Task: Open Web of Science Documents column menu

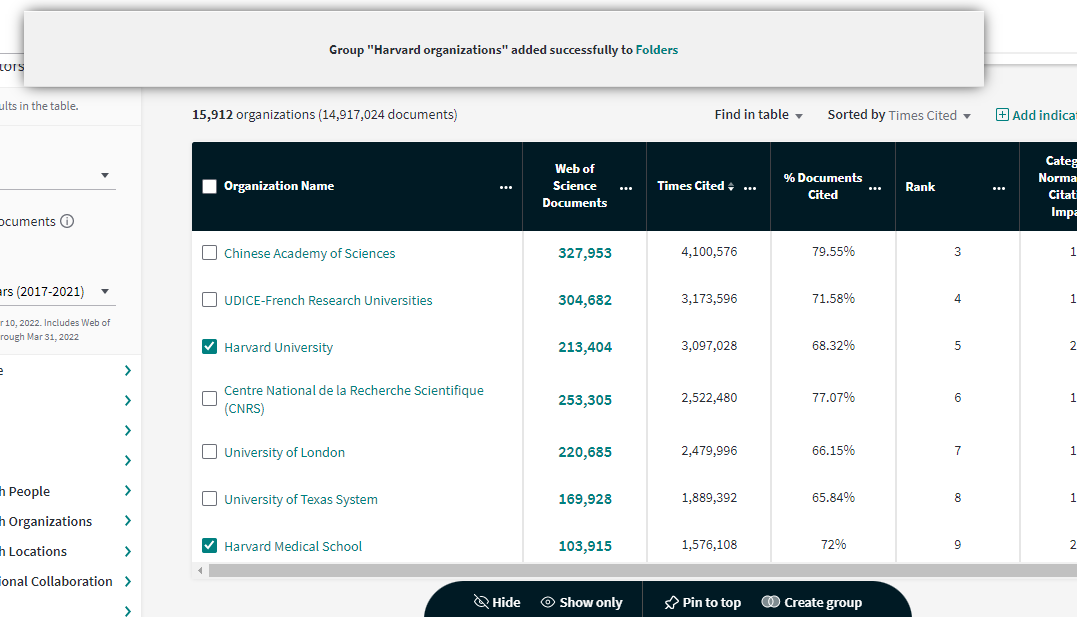Action: pos(626,187)
